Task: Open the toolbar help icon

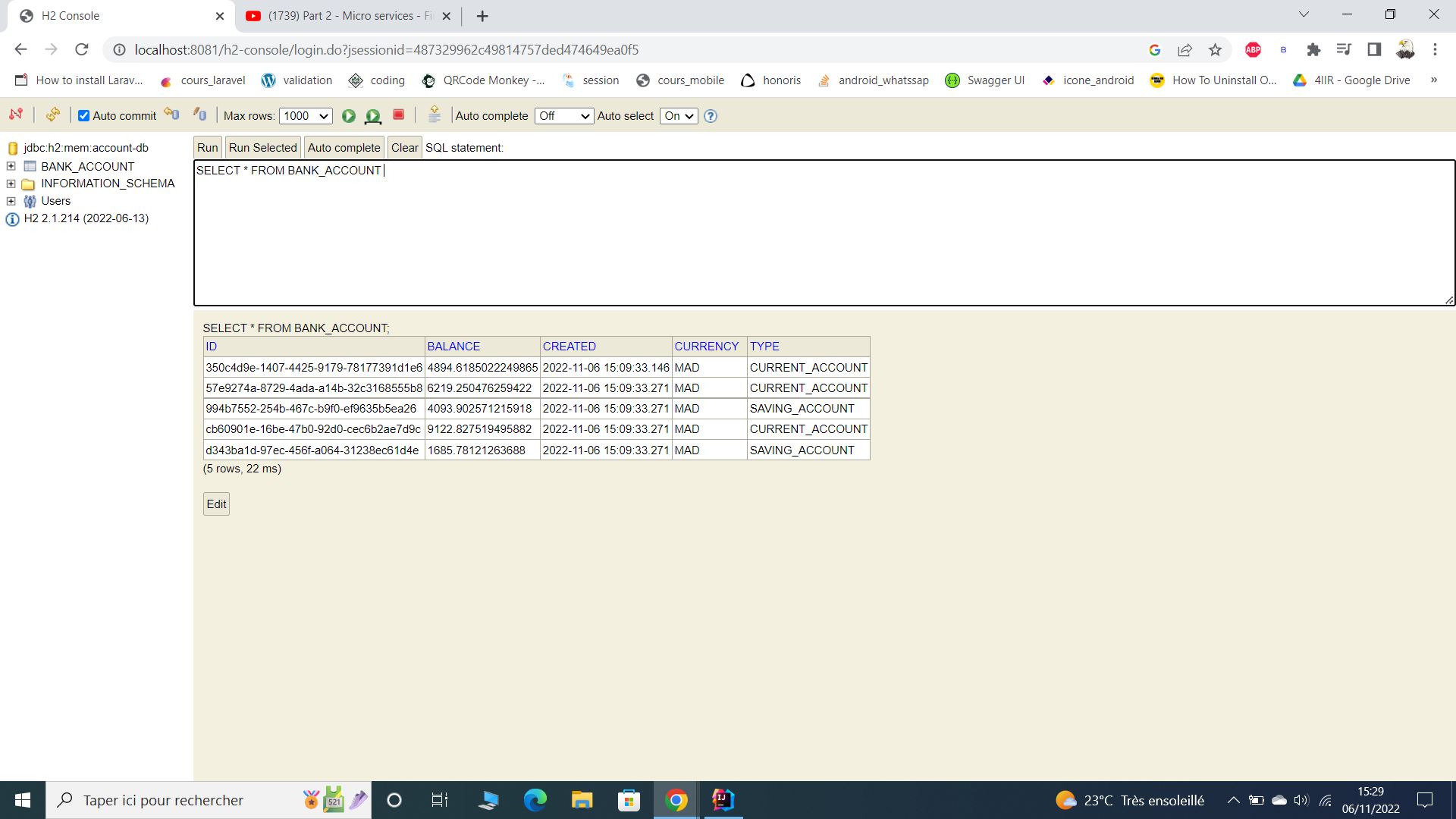Action: tap(711, 116)
